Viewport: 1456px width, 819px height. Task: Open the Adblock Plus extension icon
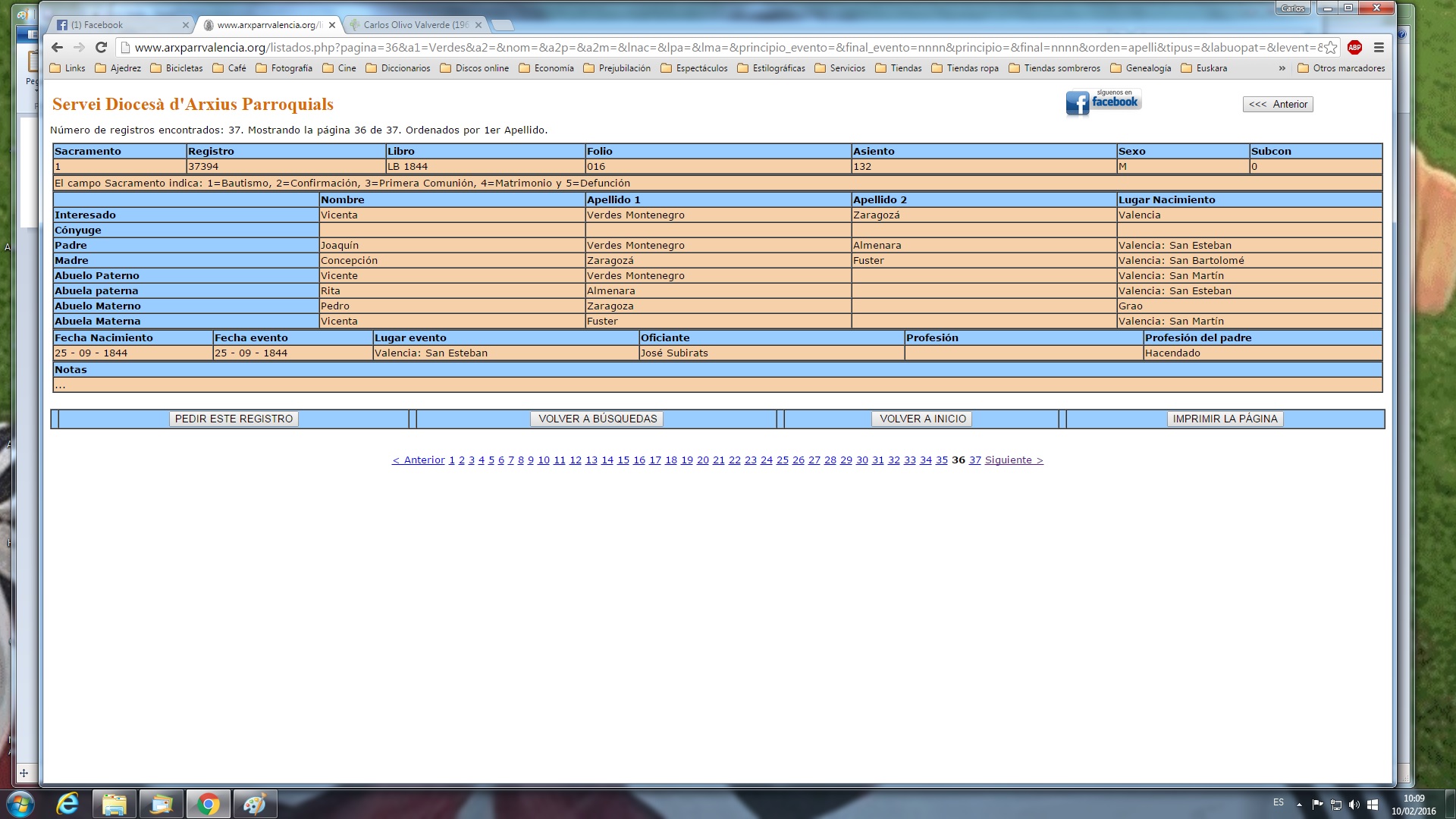pos(1354,47)
